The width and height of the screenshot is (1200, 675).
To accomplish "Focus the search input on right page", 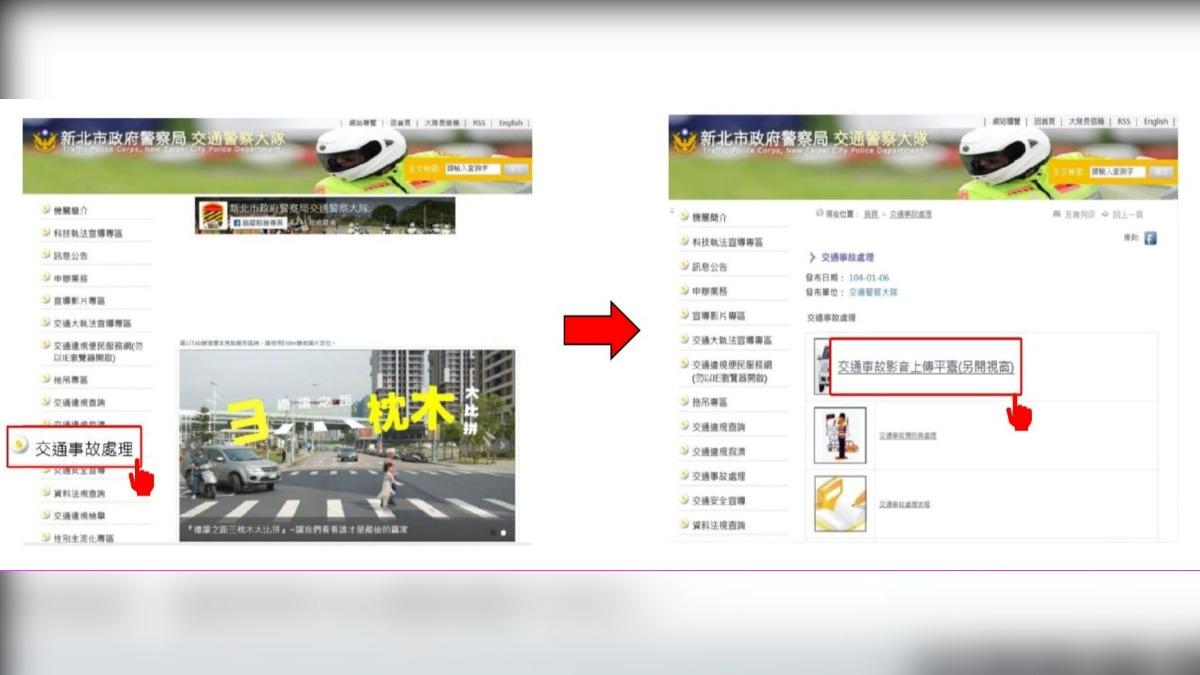I will tap(1117, 171).
